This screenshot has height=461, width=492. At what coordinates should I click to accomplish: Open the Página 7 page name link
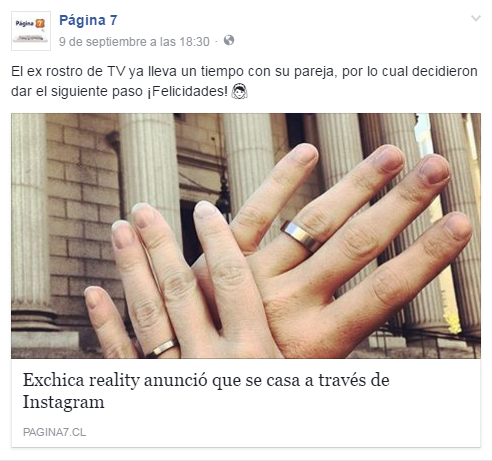(88, 20)
